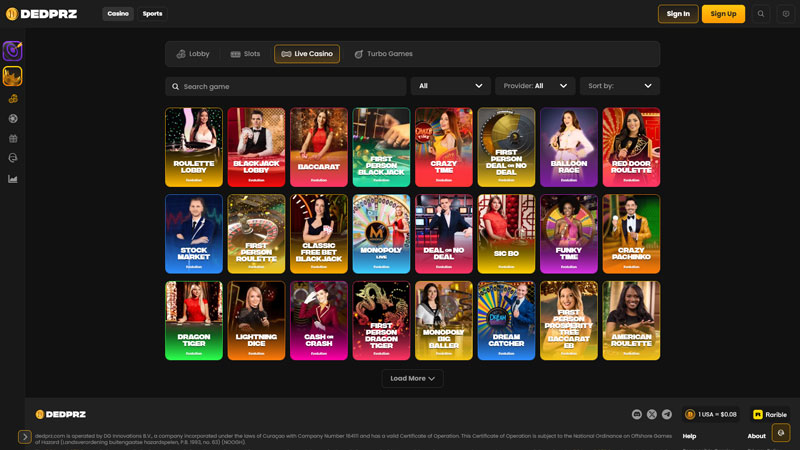Open the American Roulette game card
The image size is (800, 450).
point(631,320)
